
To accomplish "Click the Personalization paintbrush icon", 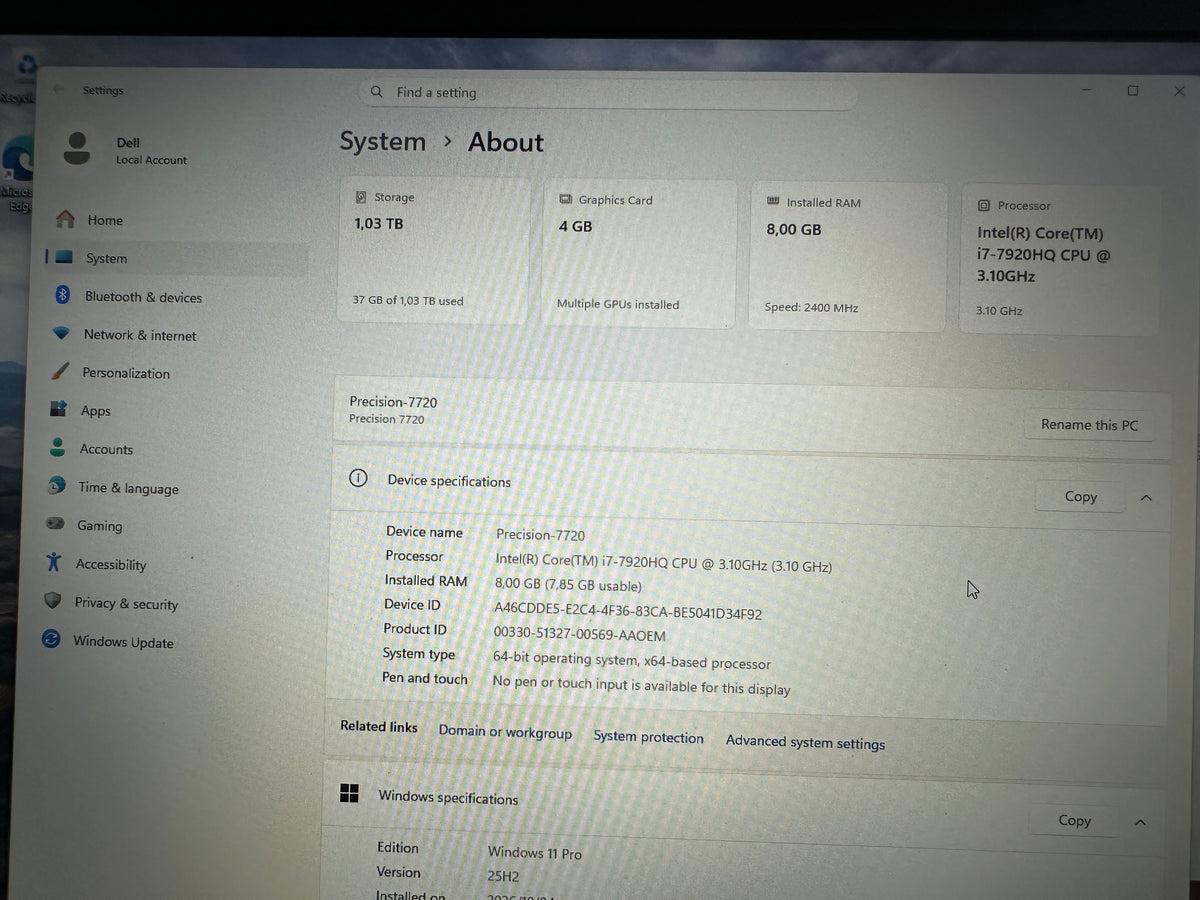I will 60,372.
